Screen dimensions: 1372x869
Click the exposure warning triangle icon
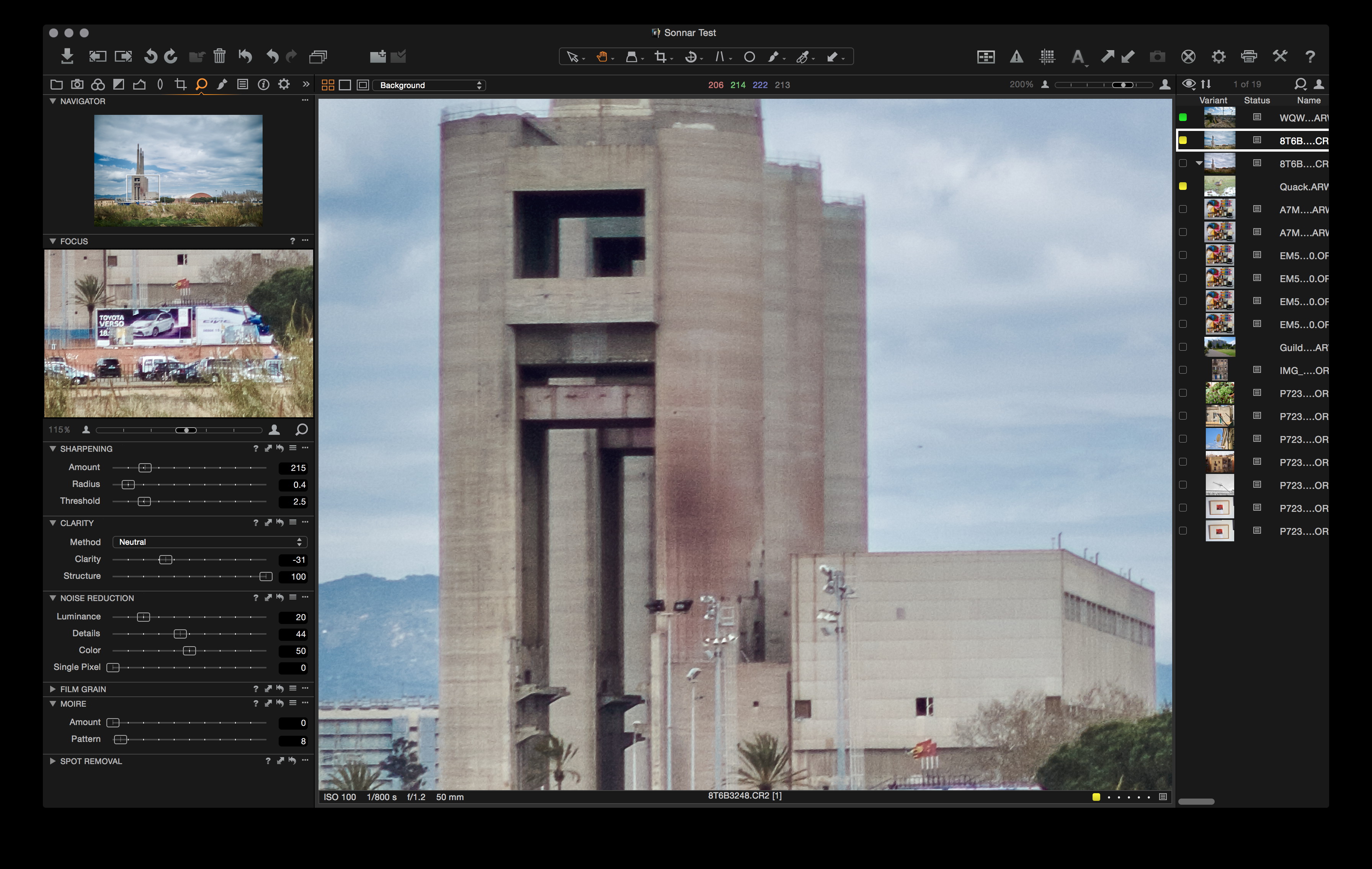(1016, 56)
